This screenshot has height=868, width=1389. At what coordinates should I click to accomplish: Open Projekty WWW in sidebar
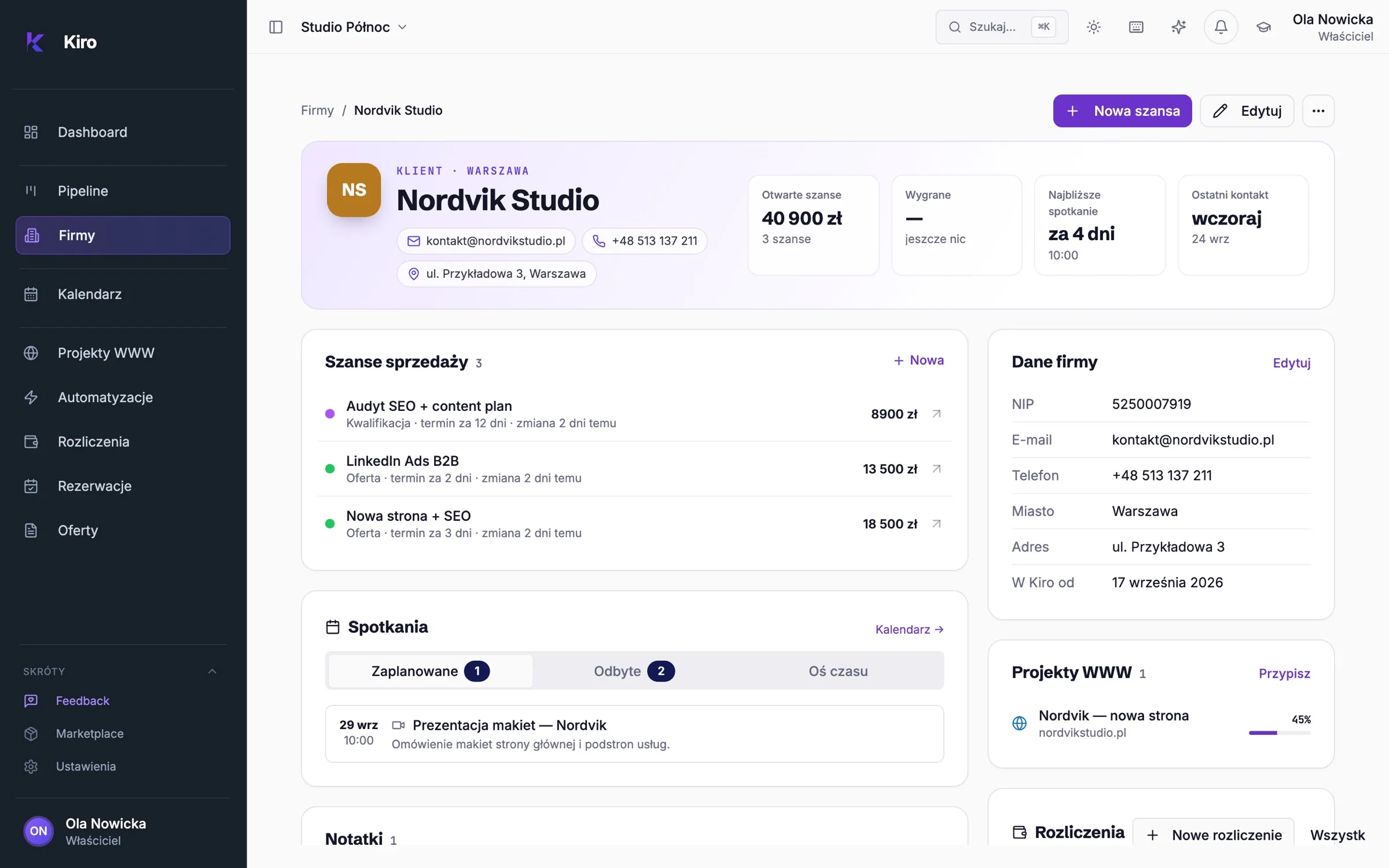(x=123, y=353)
